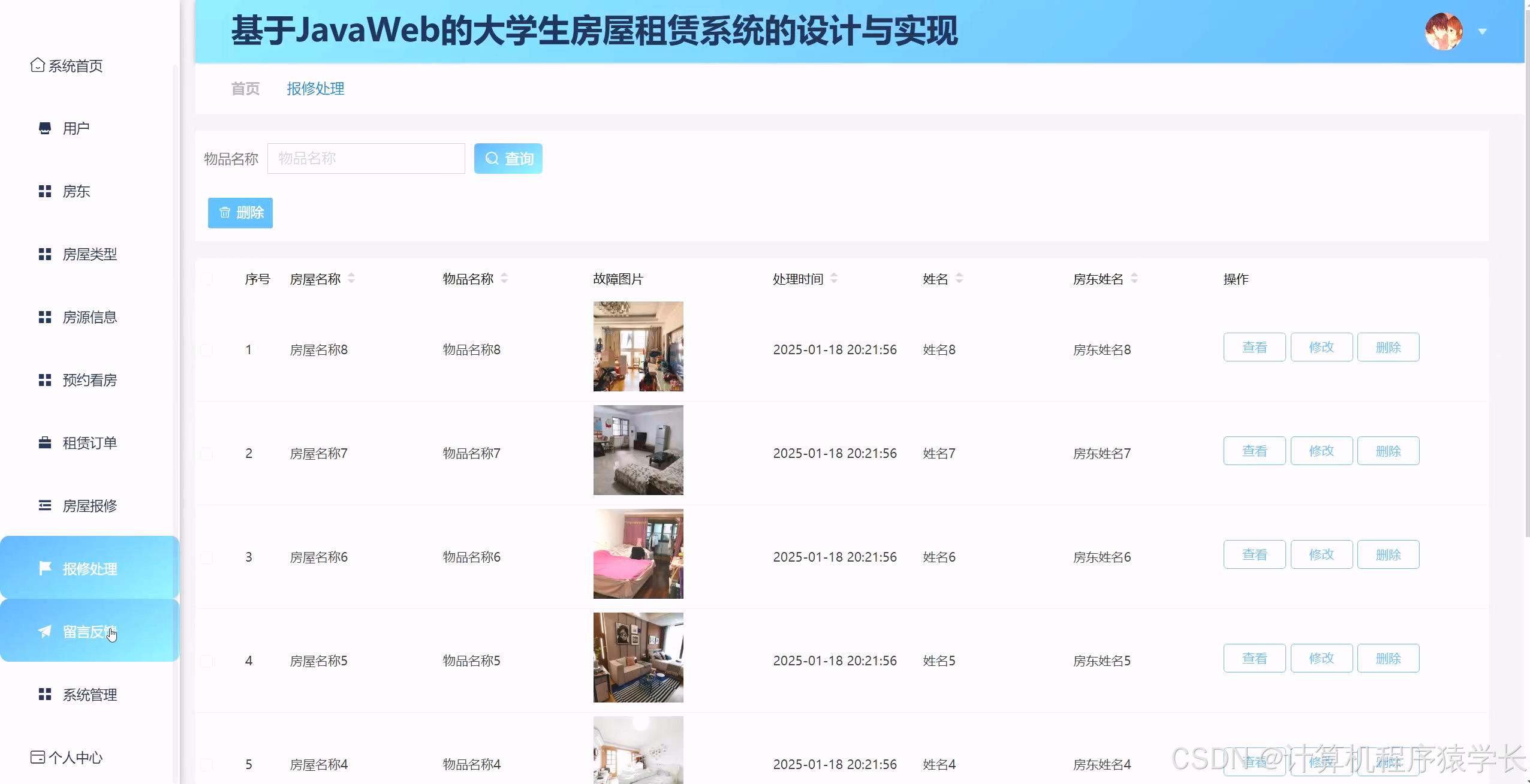
Task: Open the fault image thumbnail for 房屋名称8
Action: pos(638,346)
